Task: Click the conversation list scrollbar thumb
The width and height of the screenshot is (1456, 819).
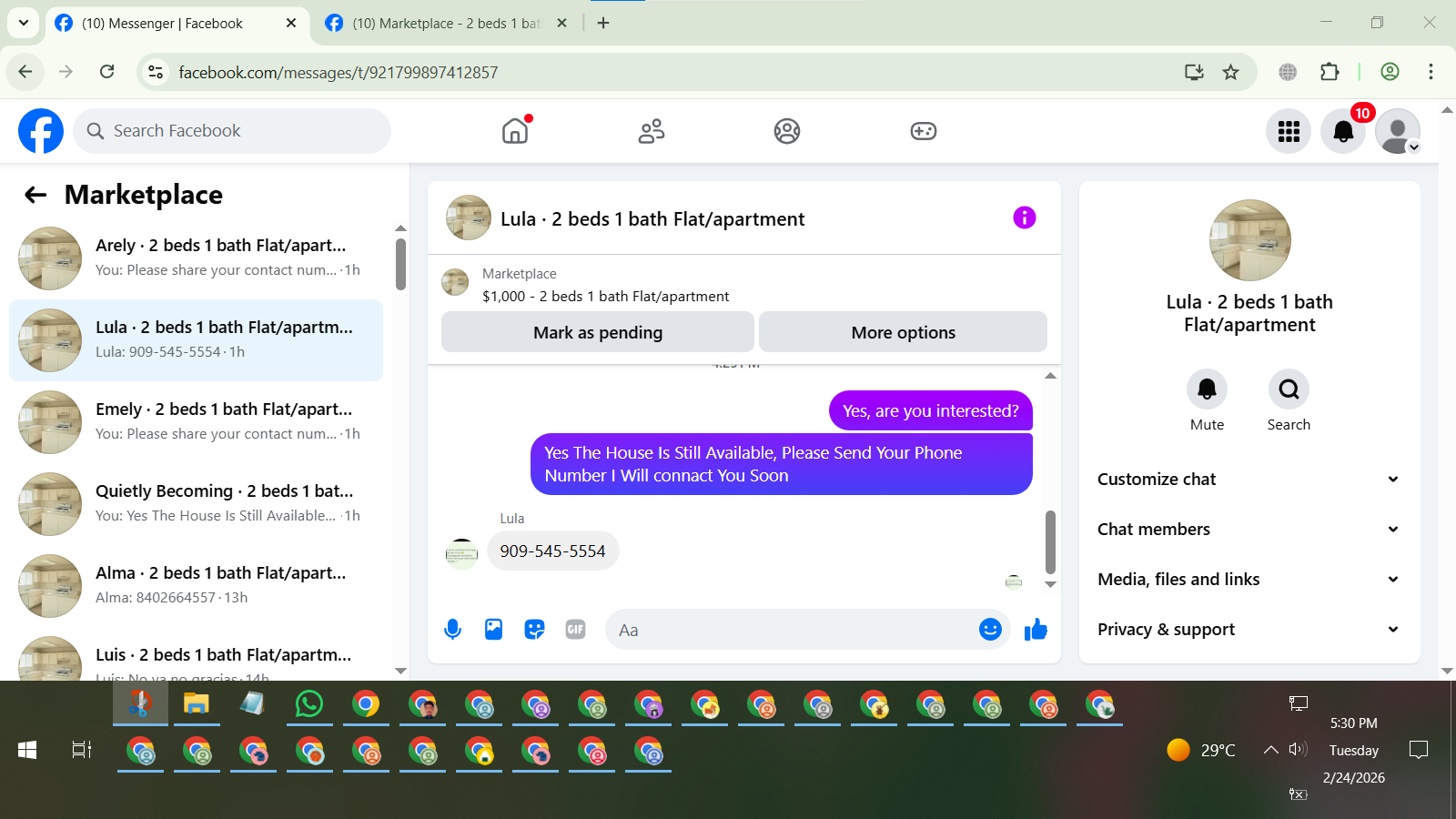Action: (x=400, y=264)
